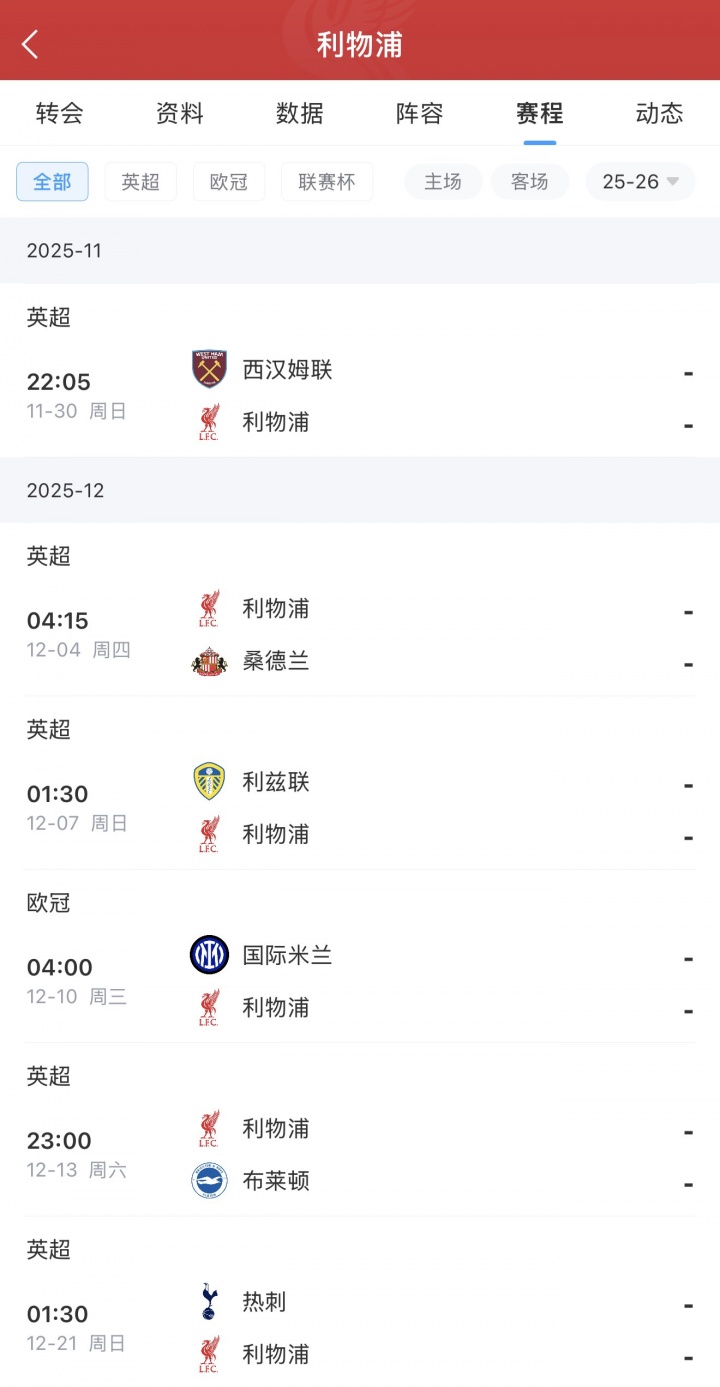
Task: Tap the Tottenham Hotspur crest
Action: [209, 1301]
